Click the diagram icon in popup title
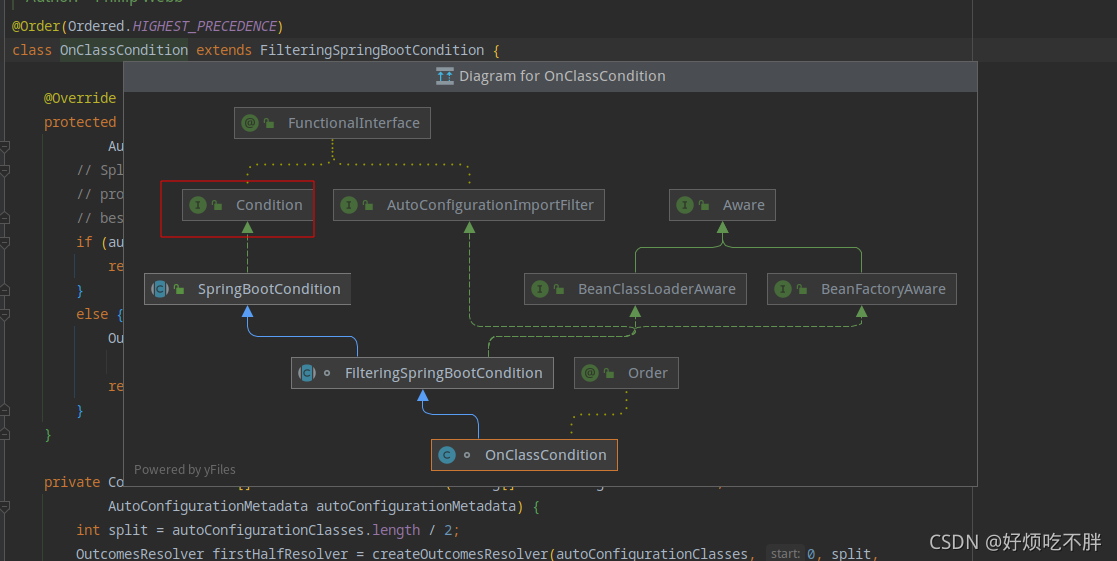Image resolution: width=1117 pixels, height=561 pixels. [x=445, y=76]
